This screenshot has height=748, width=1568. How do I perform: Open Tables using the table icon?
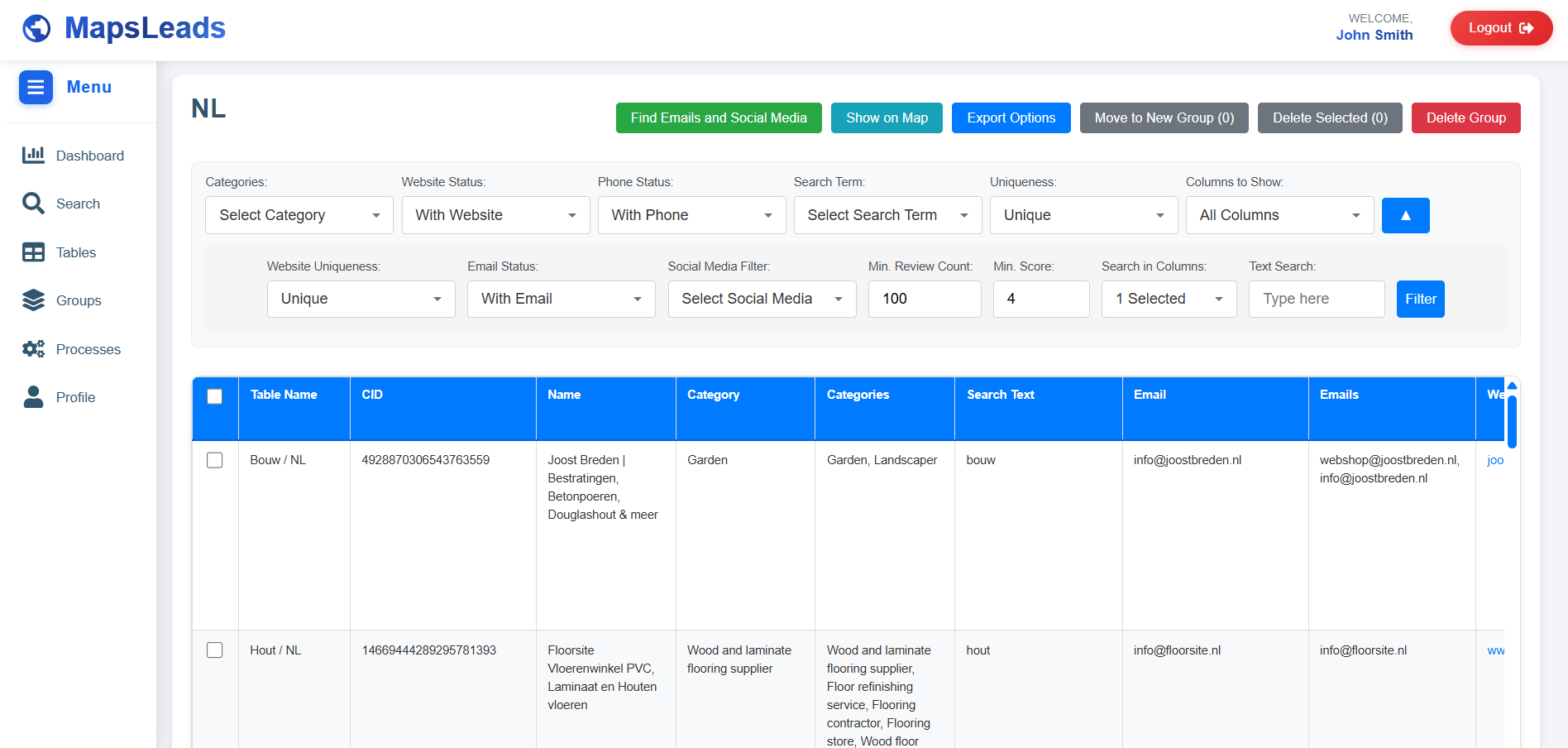click(x=33, y=252)
